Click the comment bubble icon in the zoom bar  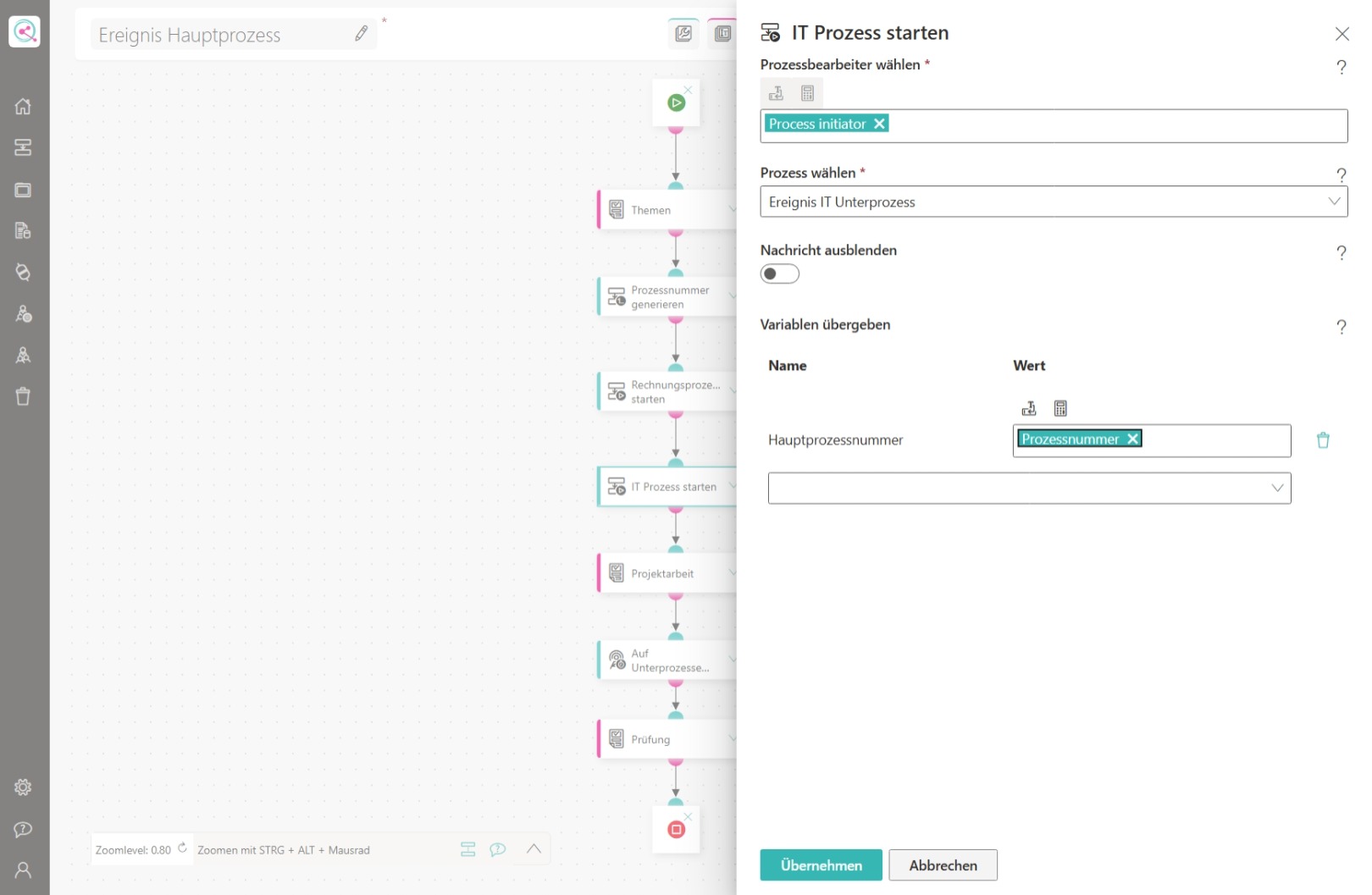click(x=498, y=849)
